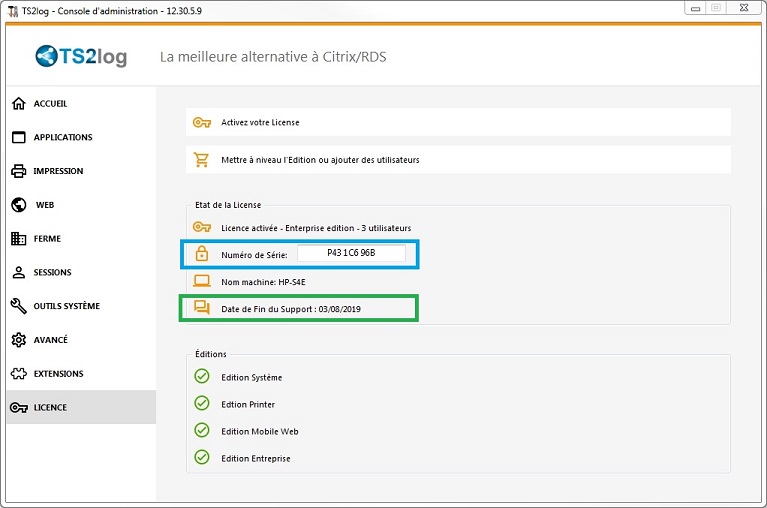Click the Edition Système label

pos(251,377)
